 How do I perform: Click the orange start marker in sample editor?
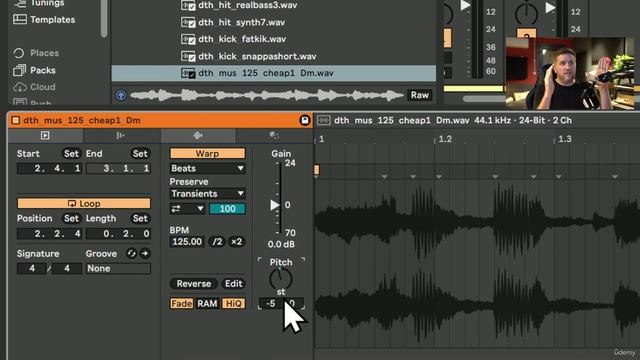(x=316, y=170)
